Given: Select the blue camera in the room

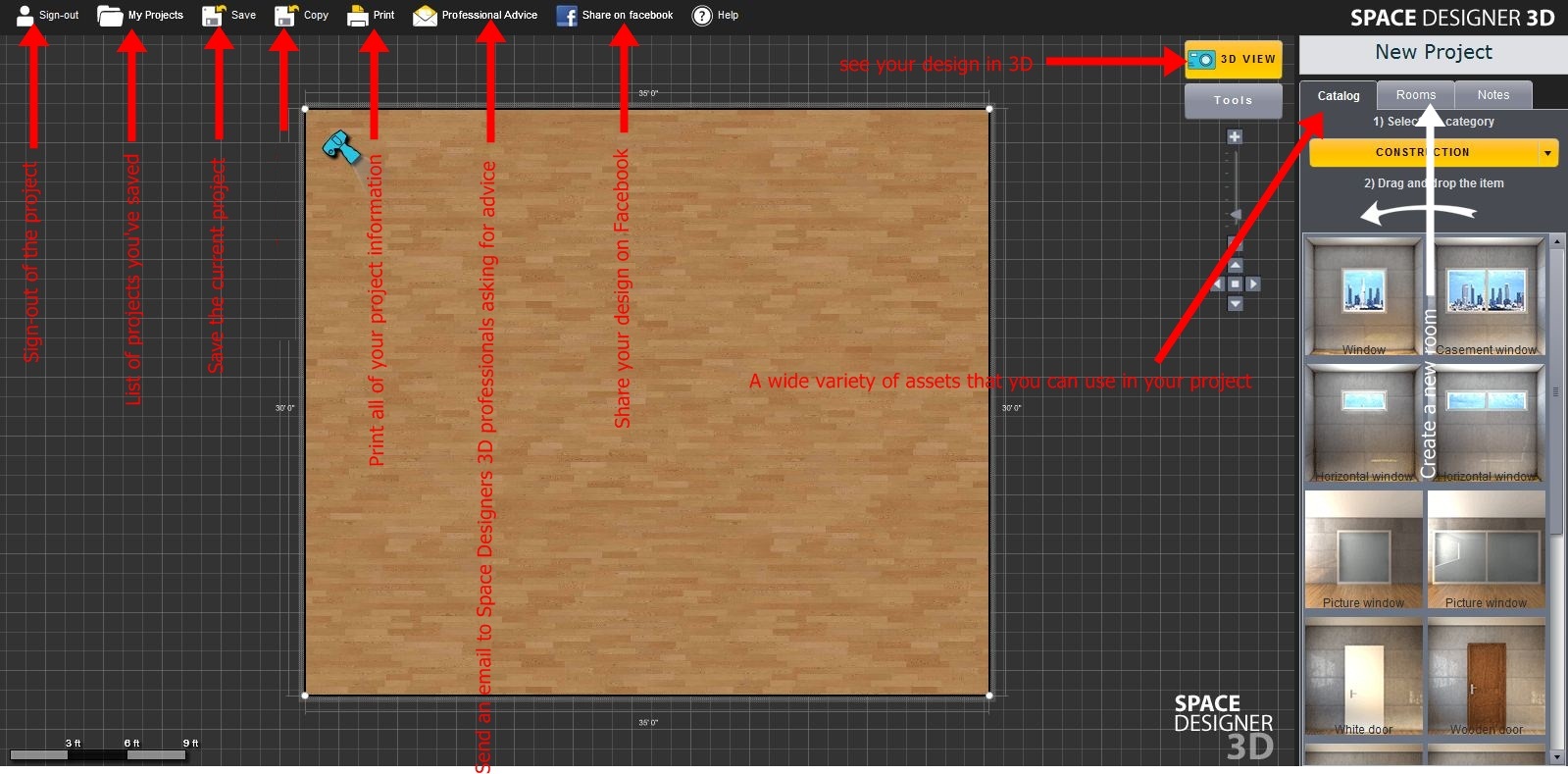Looking at the screenshot, I should point(341,147).
